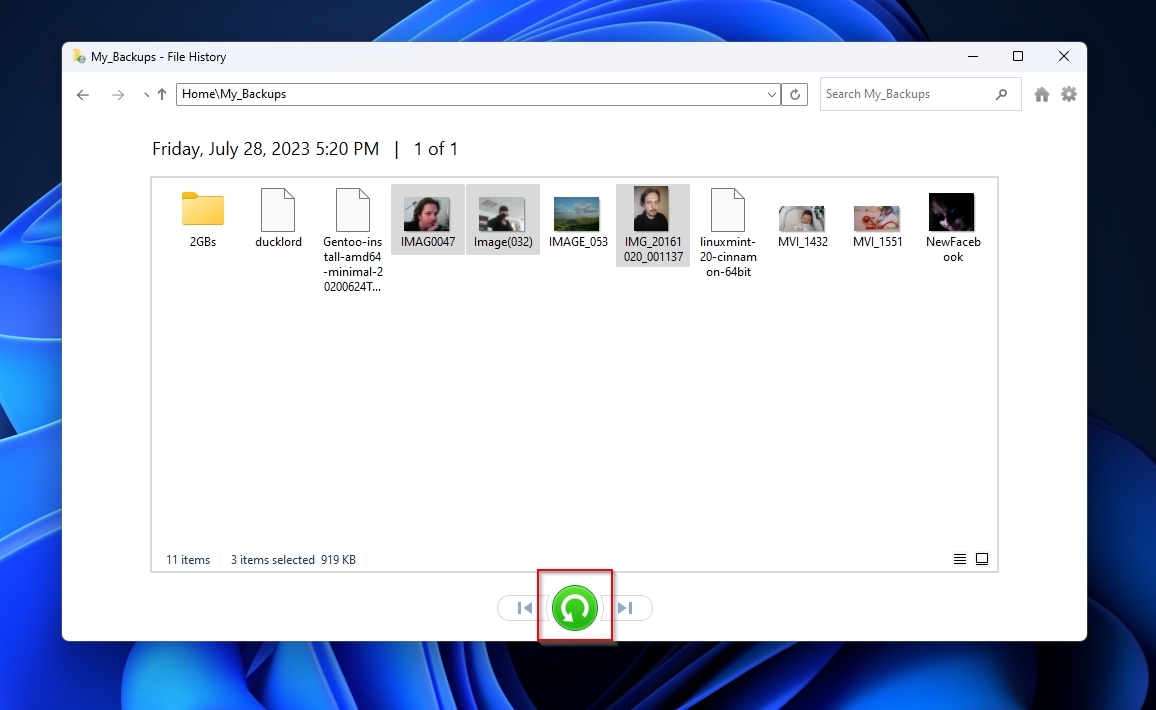Switch to details list view
This screenshot has width=1156, height=710.
click(959, 558)
